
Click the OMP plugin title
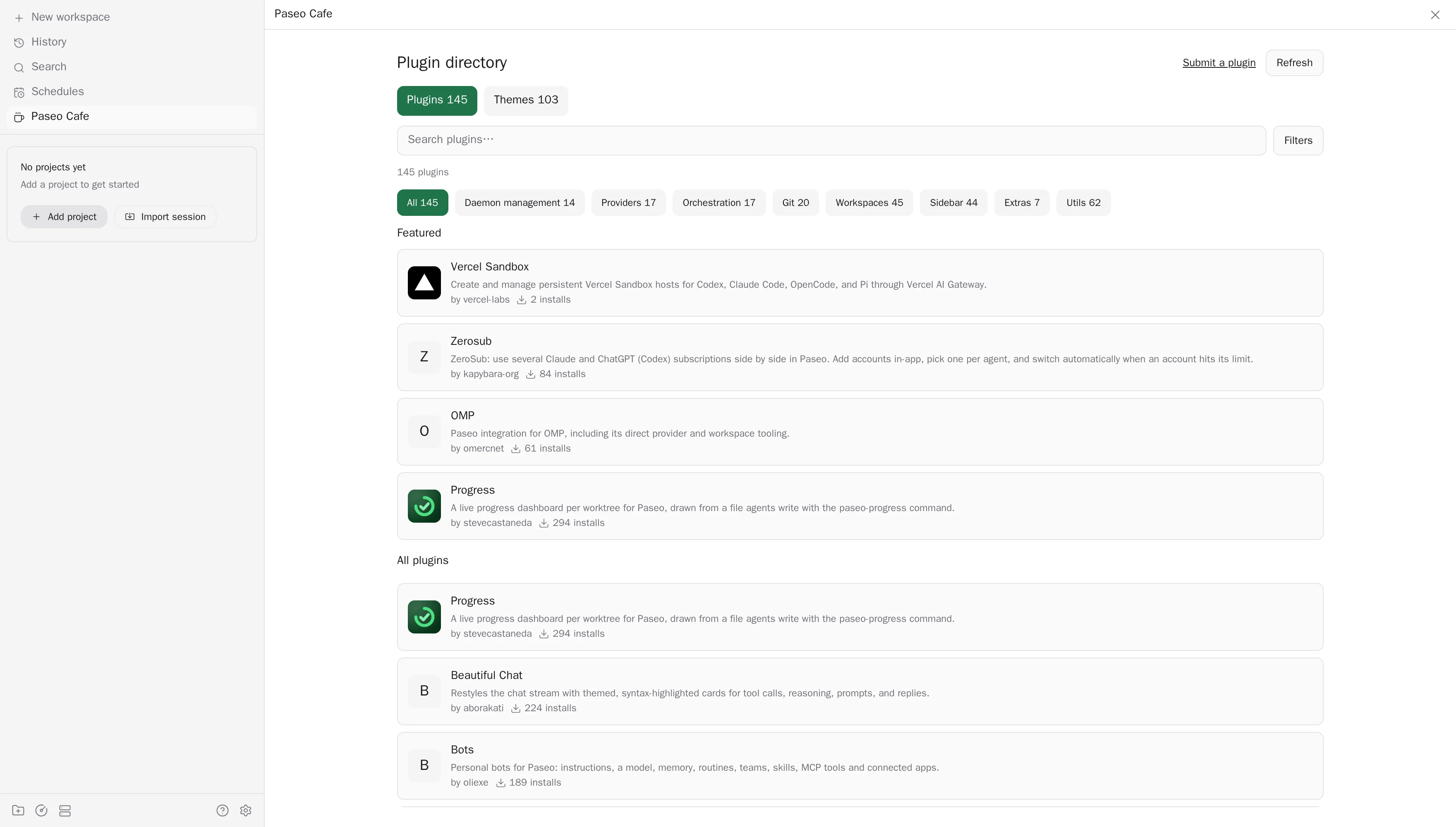click(x=462, y=415)
